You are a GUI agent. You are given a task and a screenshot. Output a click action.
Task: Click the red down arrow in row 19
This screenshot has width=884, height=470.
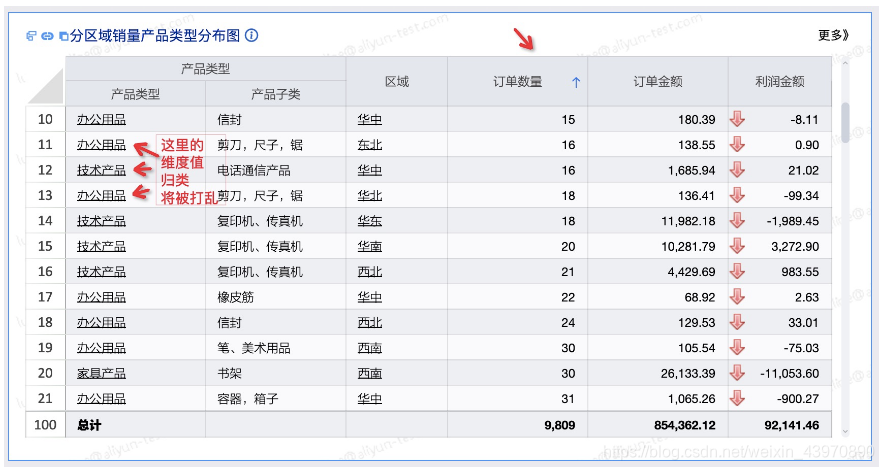pos(737,347)
